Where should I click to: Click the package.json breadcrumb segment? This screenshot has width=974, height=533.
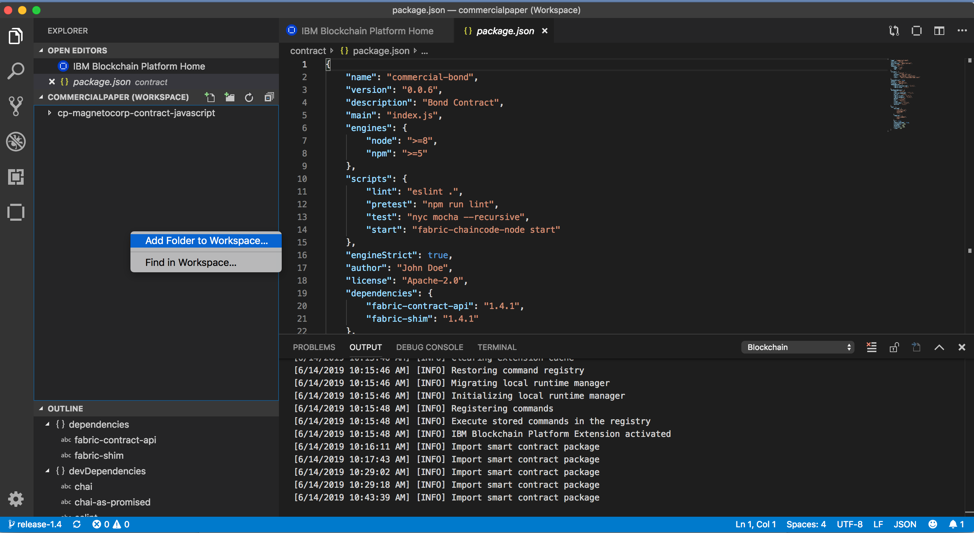pos(381,51)
